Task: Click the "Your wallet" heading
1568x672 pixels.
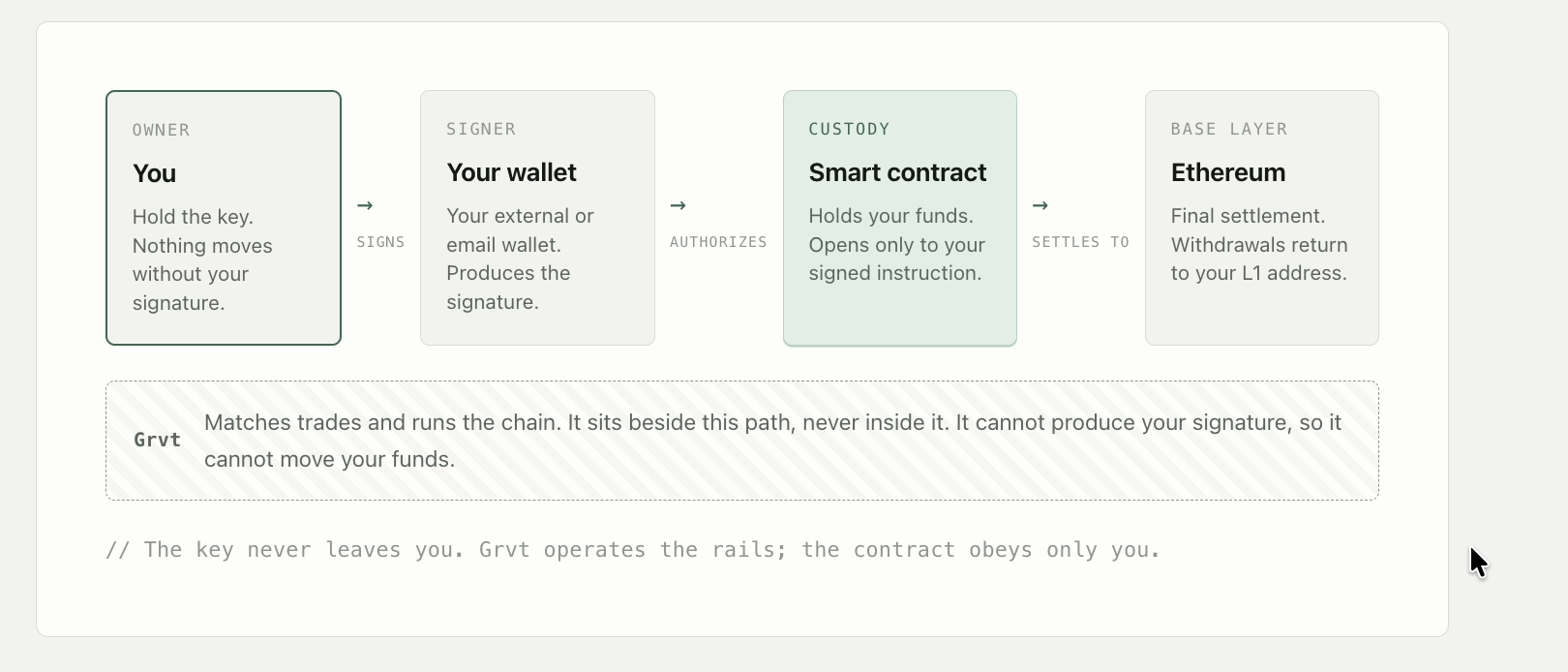Action: pyautogui.click(x=511, y=172)
